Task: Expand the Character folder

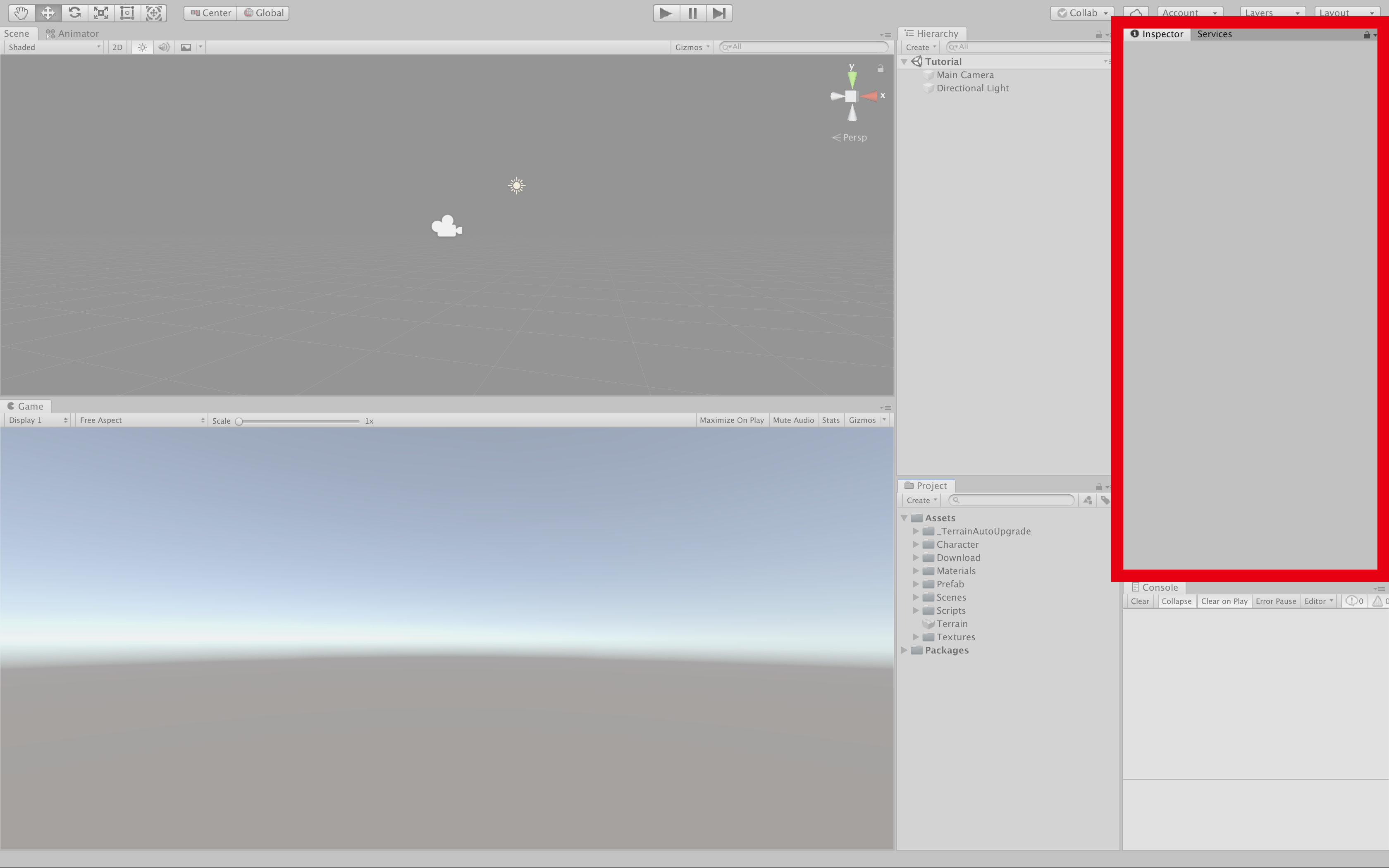Action: click(x=916, y=544)
